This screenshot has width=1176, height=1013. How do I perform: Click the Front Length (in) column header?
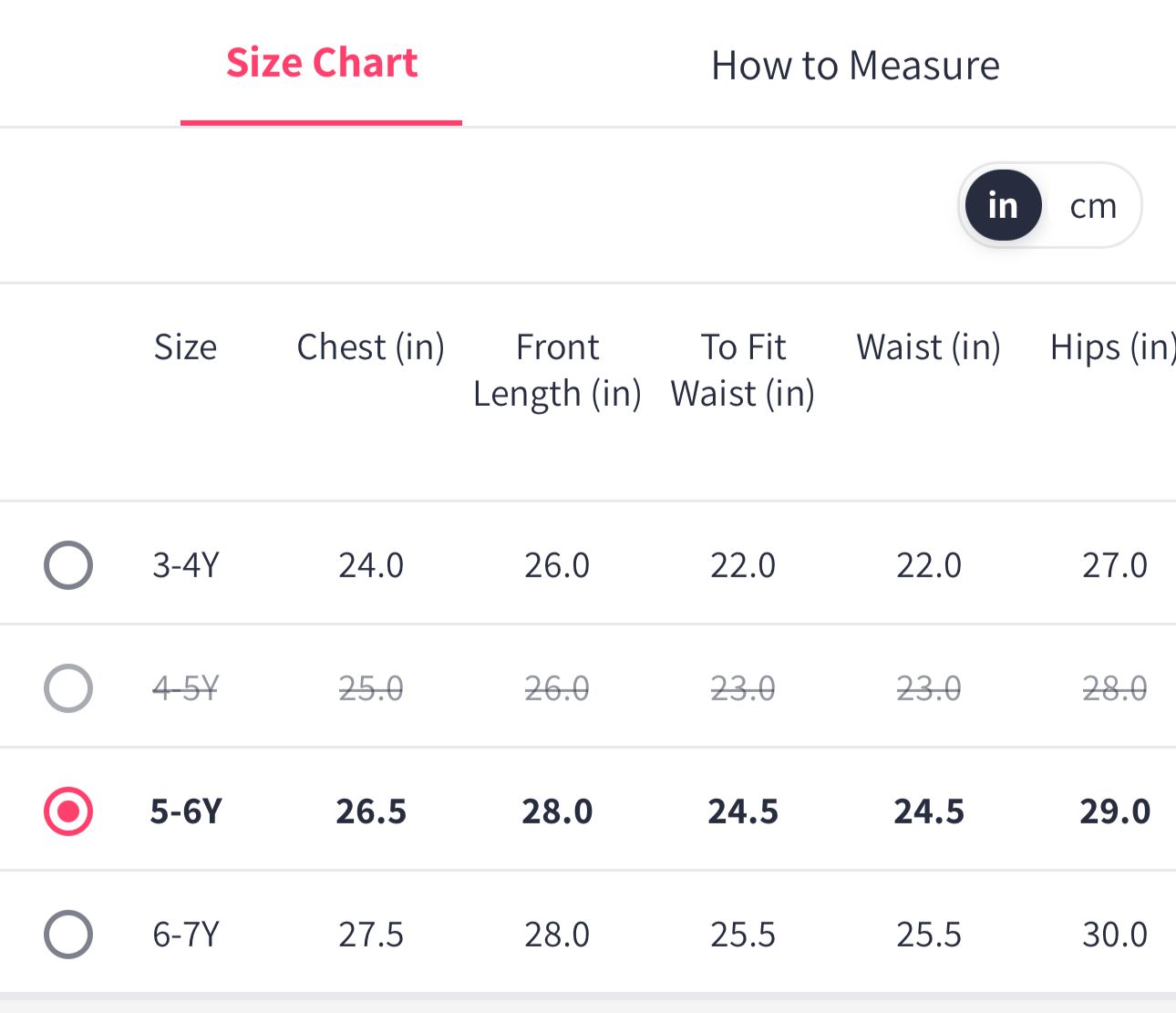pyautogui.click(x=557, y=370)
